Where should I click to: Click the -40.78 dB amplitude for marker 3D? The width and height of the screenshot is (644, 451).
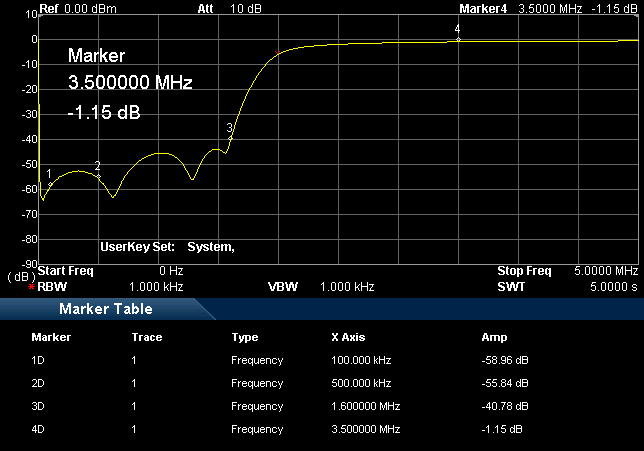point(501,406)
